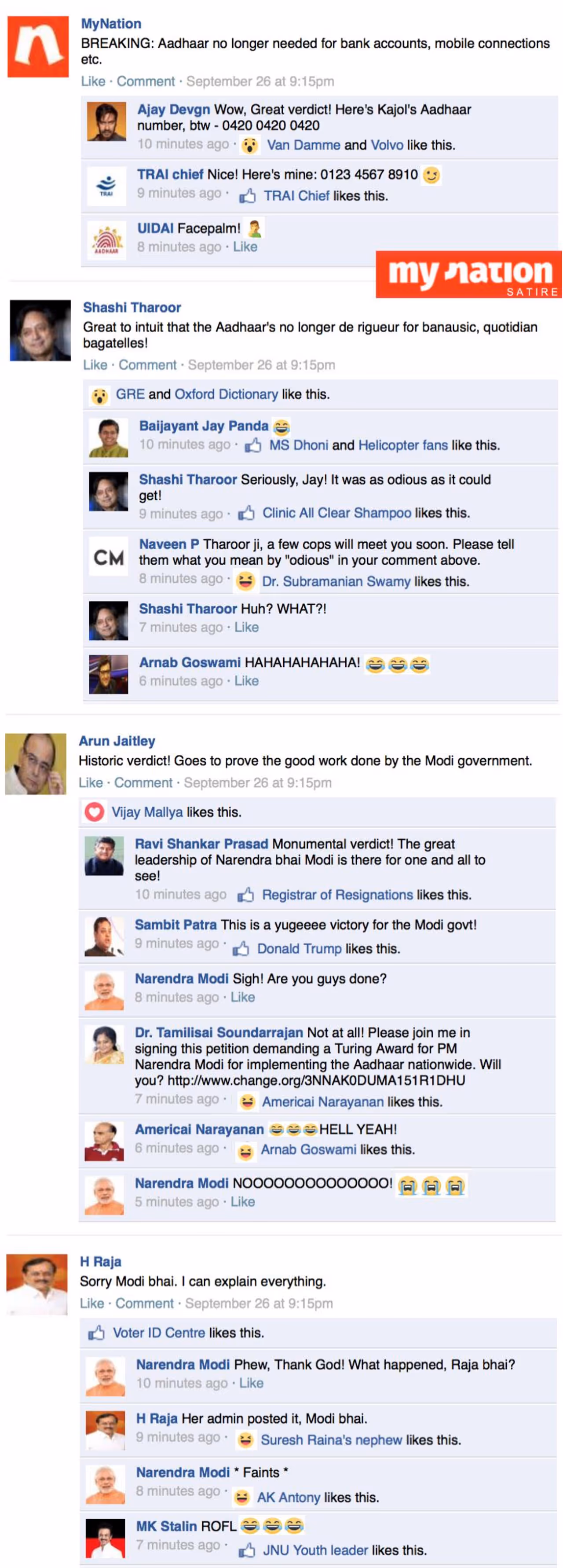Click the my nation satire banner logo
The width and height of the screenshot is (563, 1568).
point(469,275)
